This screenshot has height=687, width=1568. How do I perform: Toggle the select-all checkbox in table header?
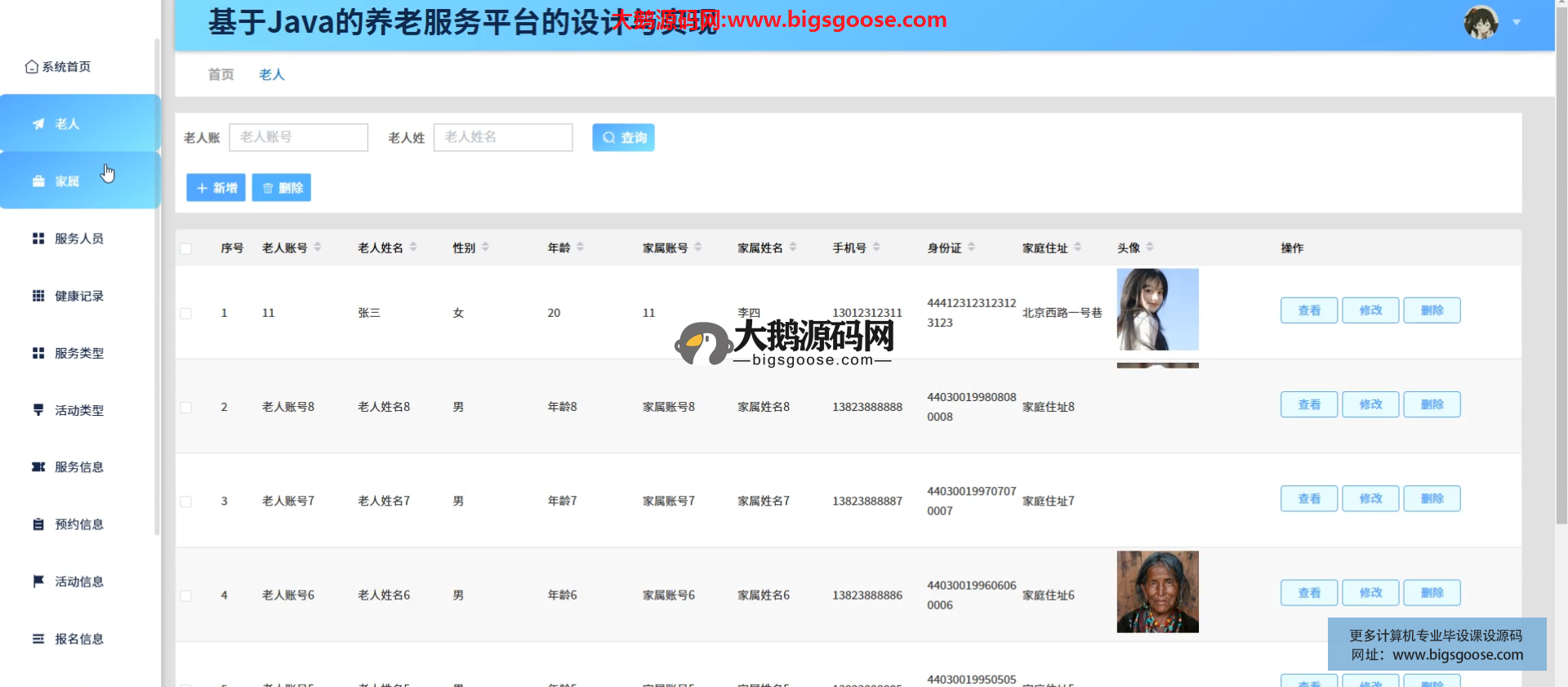pos(186,248)
